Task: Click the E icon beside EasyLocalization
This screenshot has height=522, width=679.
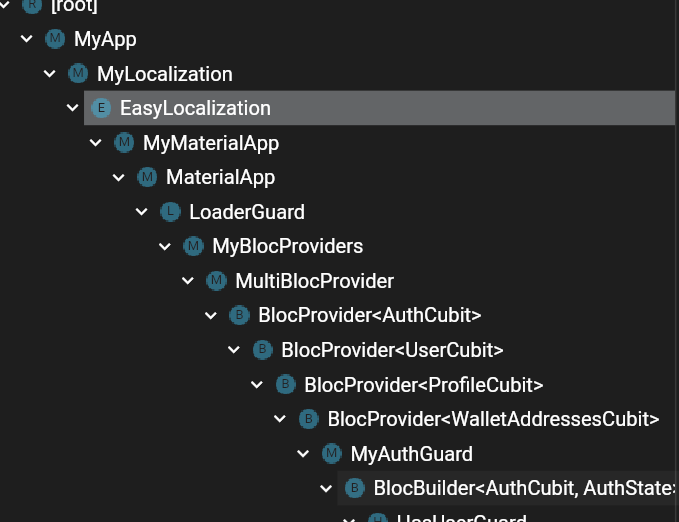Action: click(101, 108)
